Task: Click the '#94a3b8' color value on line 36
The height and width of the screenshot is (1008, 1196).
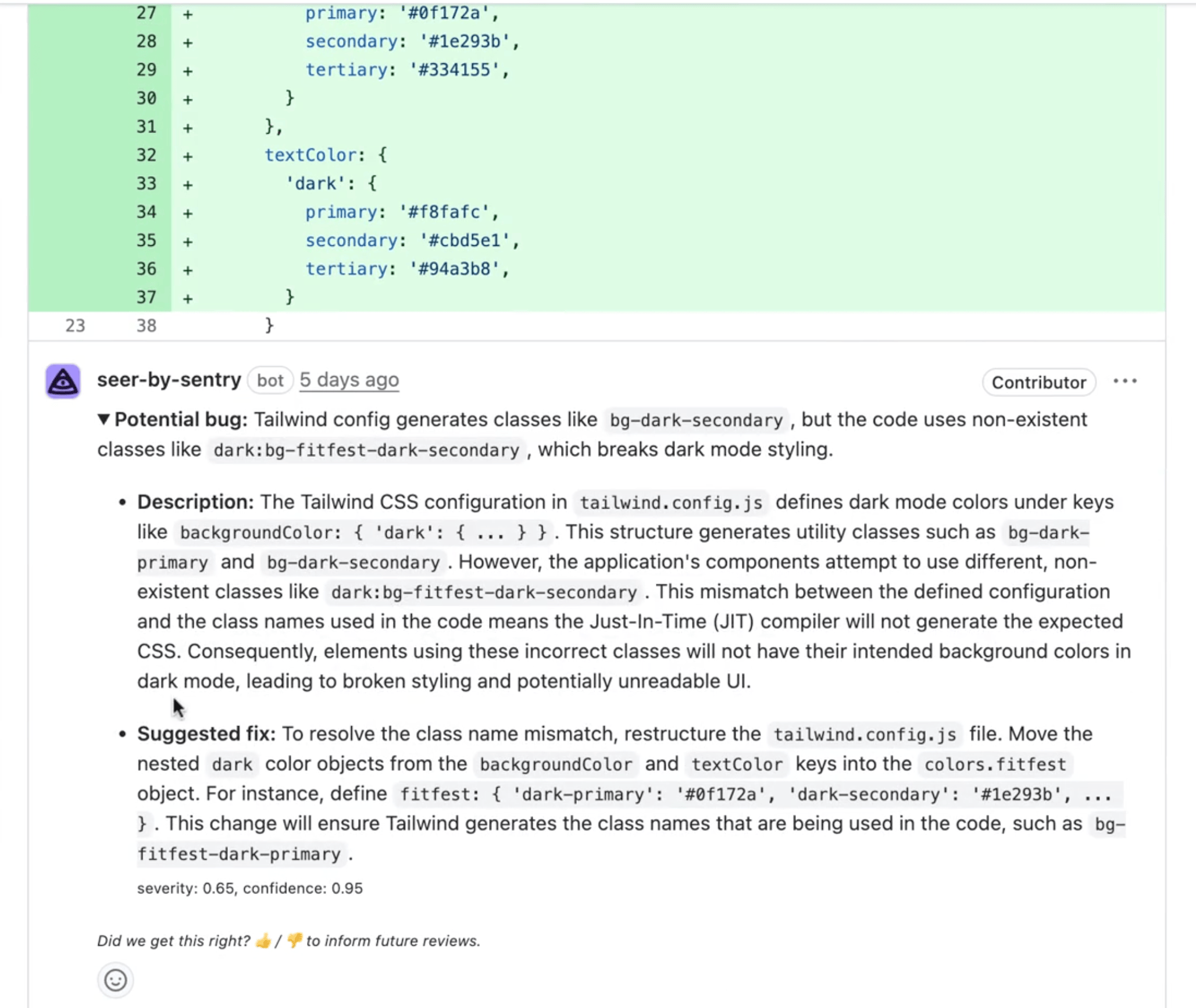Action: point(455,269)
